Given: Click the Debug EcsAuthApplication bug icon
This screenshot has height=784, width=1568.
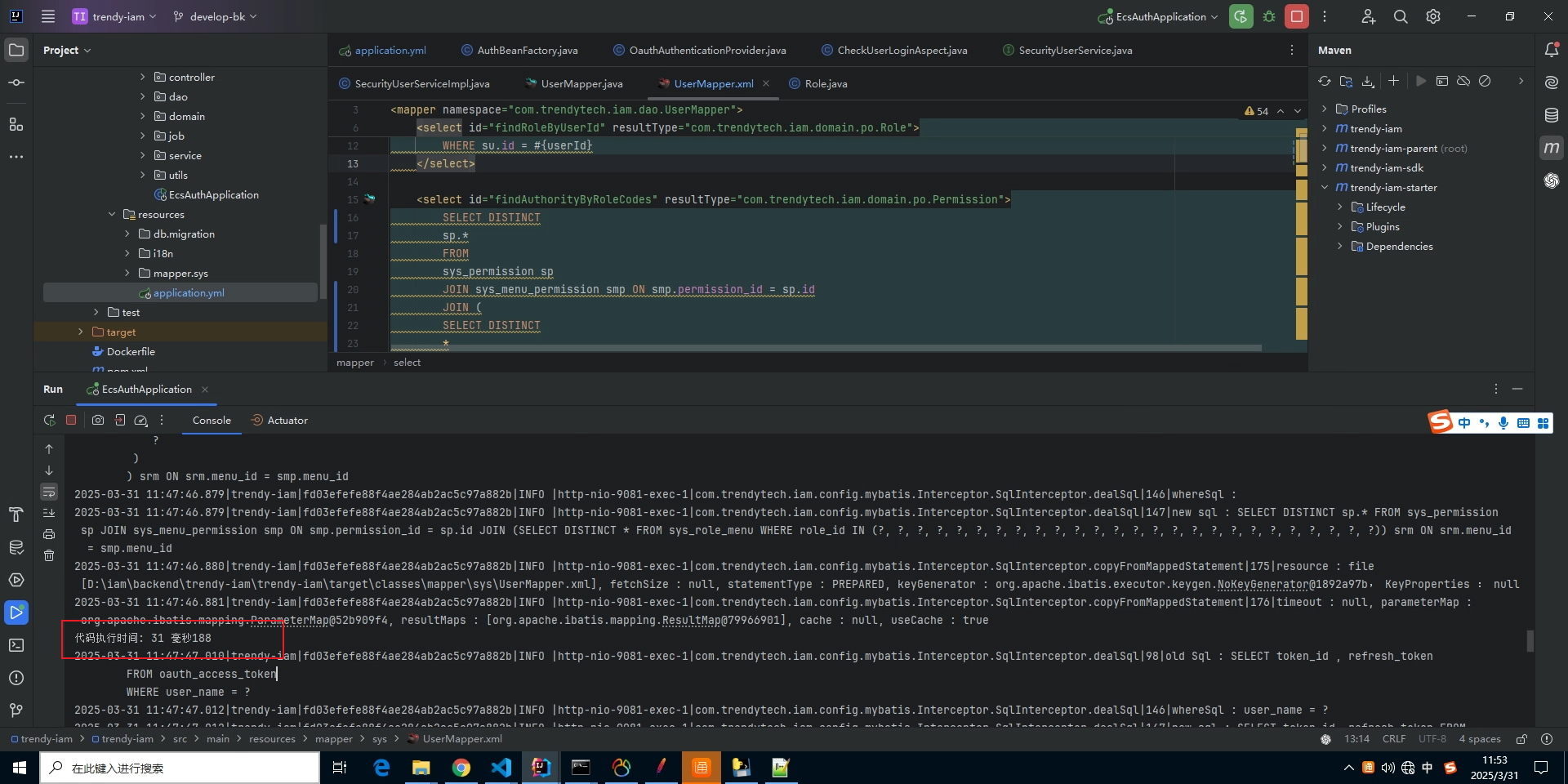Looking at the screenshot, I should tap(1269, 16).
